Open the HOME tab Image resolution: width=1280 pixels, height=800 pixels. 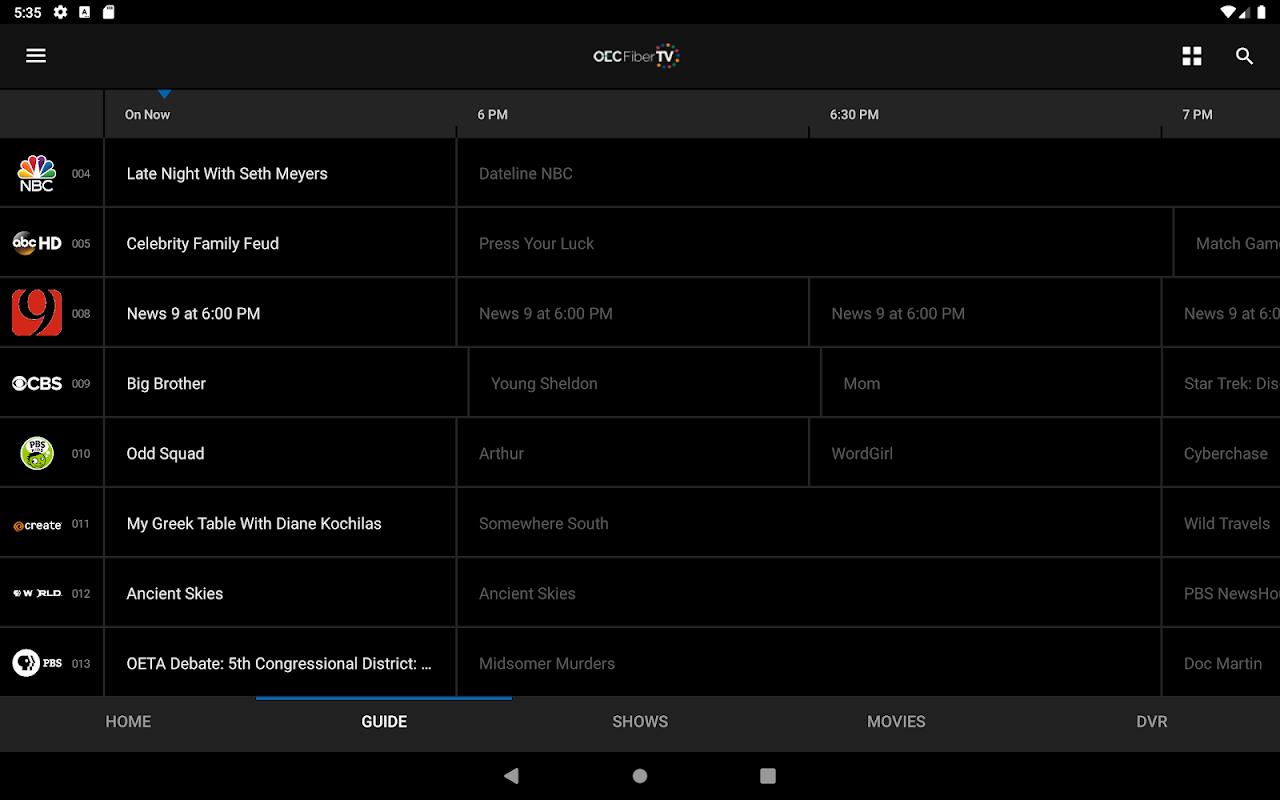[x=128, y=721]
